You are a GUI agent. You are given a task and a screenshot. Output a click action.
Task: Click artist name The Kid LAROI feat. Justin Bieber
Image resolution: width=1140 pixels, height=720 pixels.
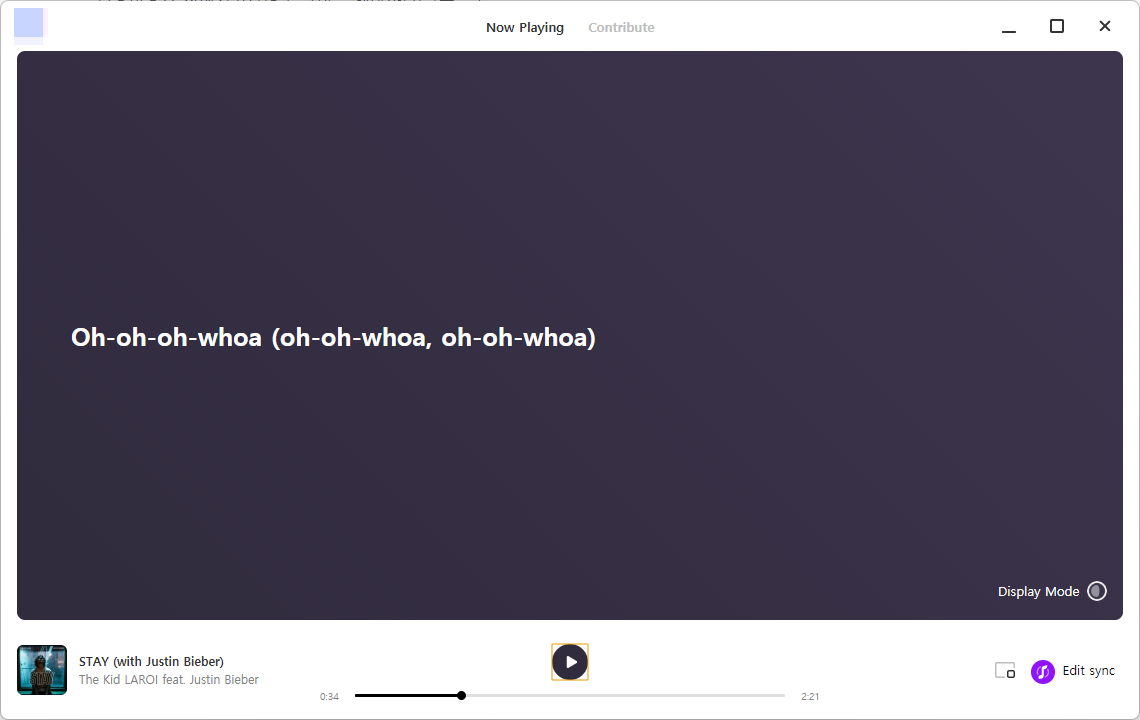coord(169,679)
